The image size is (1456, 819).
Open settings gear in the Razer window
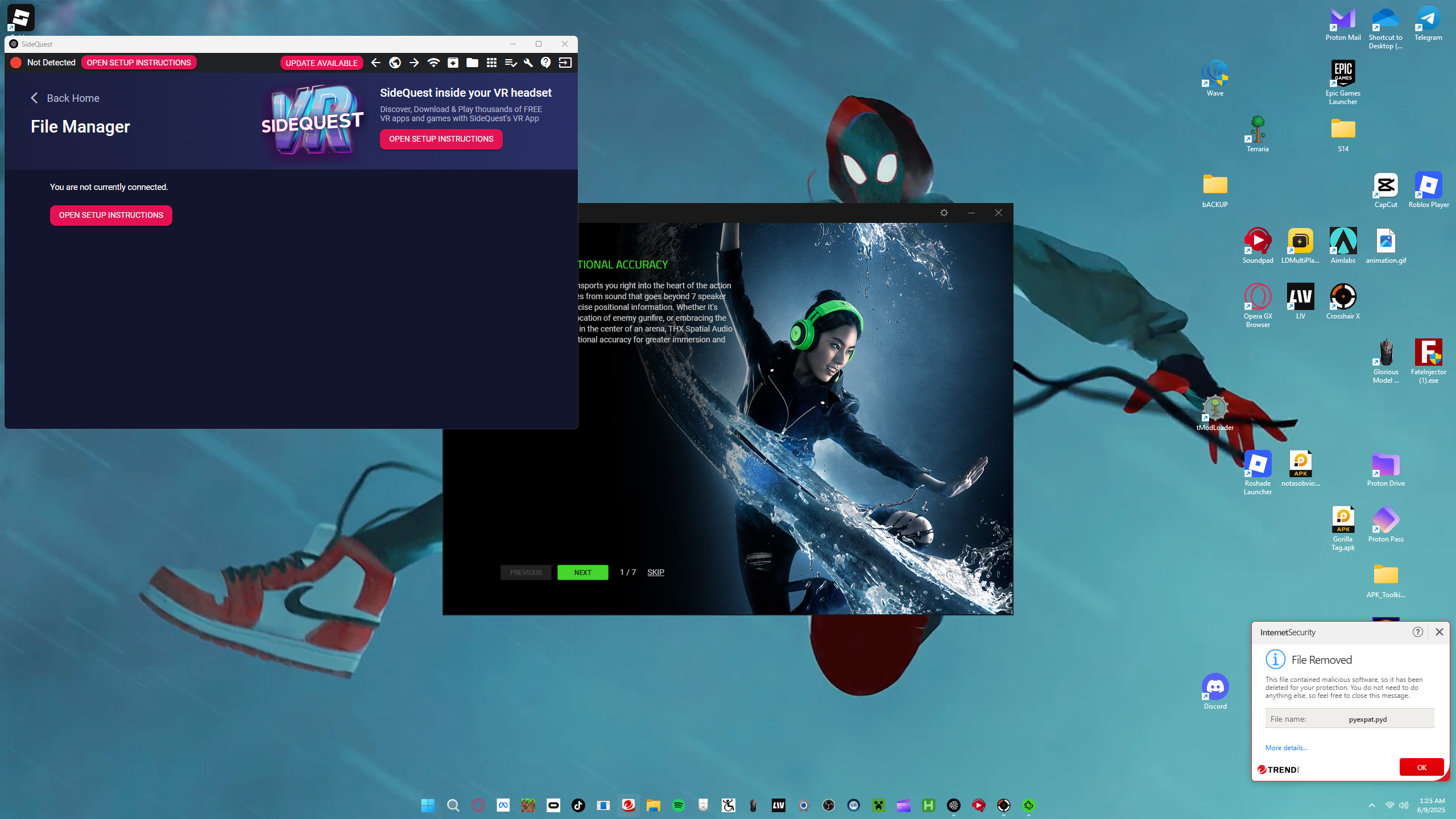tap(944, 213)
